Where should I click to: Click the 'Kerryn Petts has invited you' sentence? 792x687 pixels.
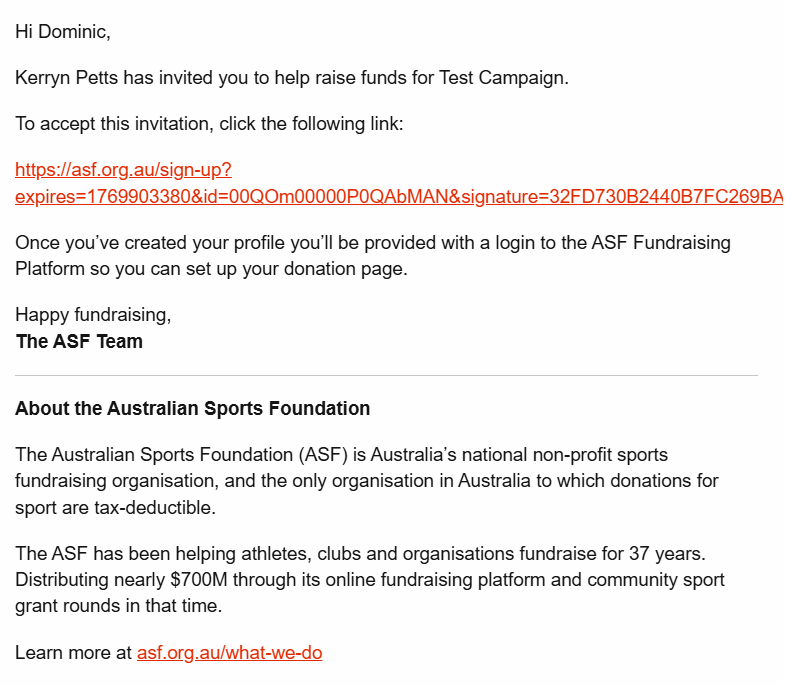pos(292,78)
